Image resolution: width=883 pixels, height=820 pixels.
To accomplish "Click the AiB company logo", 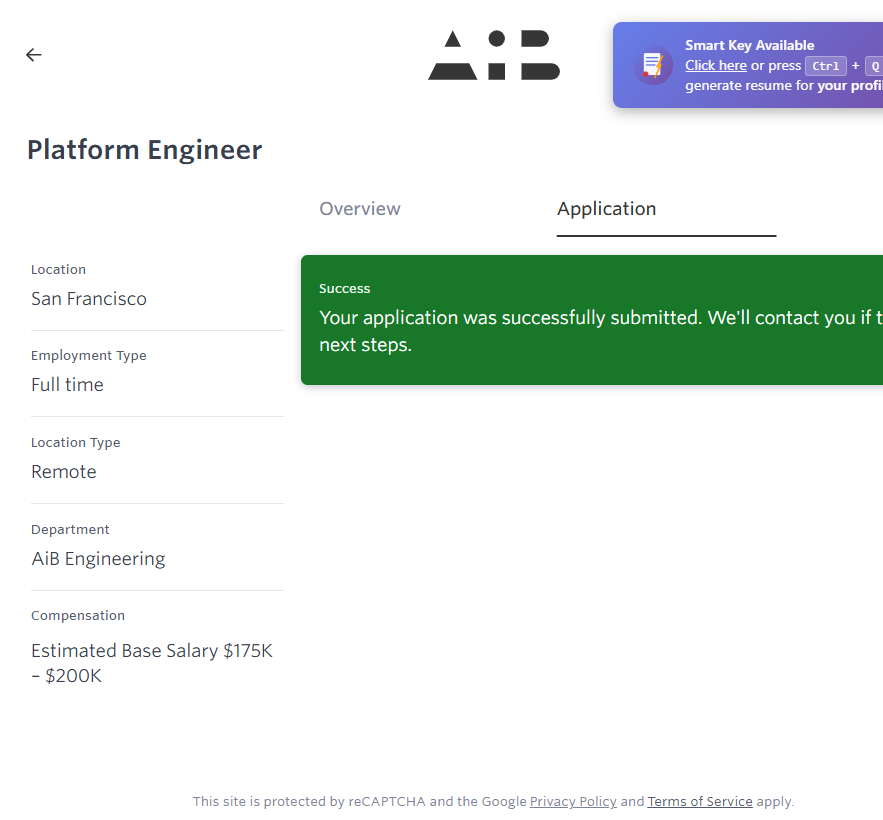I will point(494,56).
